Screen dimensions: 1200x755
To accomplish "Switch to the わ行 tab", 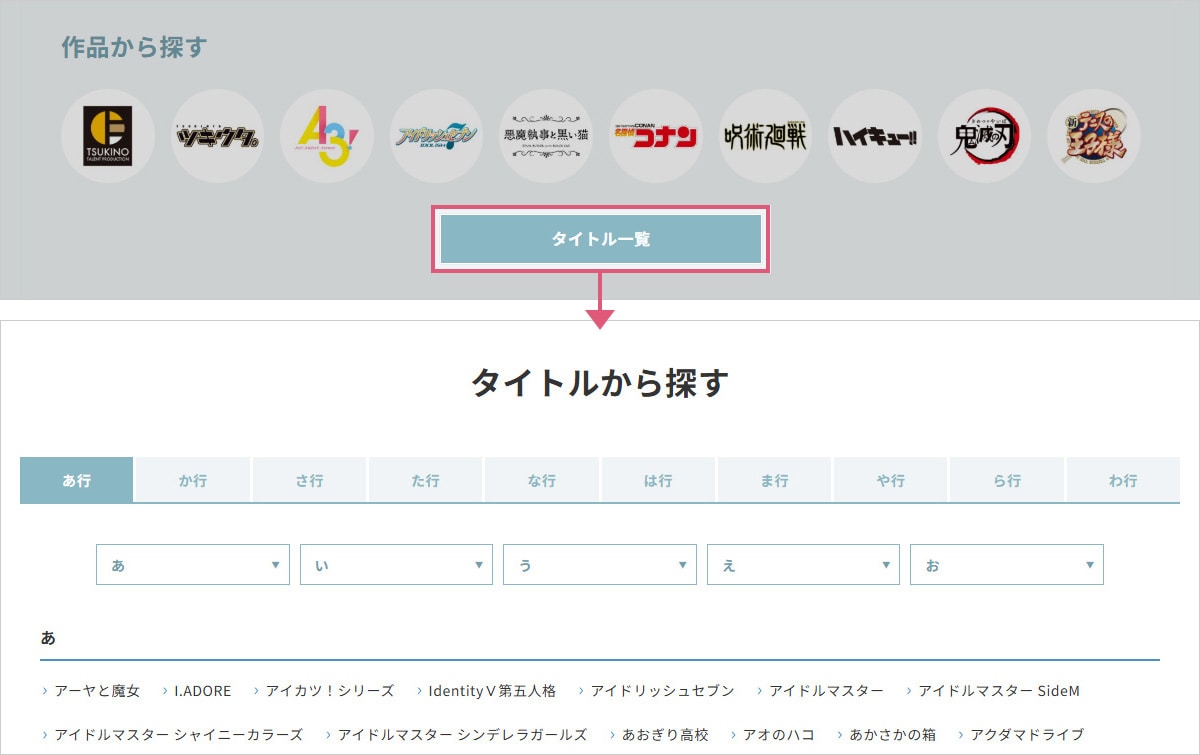I will pyautogui.click(x=1123, y=480).
